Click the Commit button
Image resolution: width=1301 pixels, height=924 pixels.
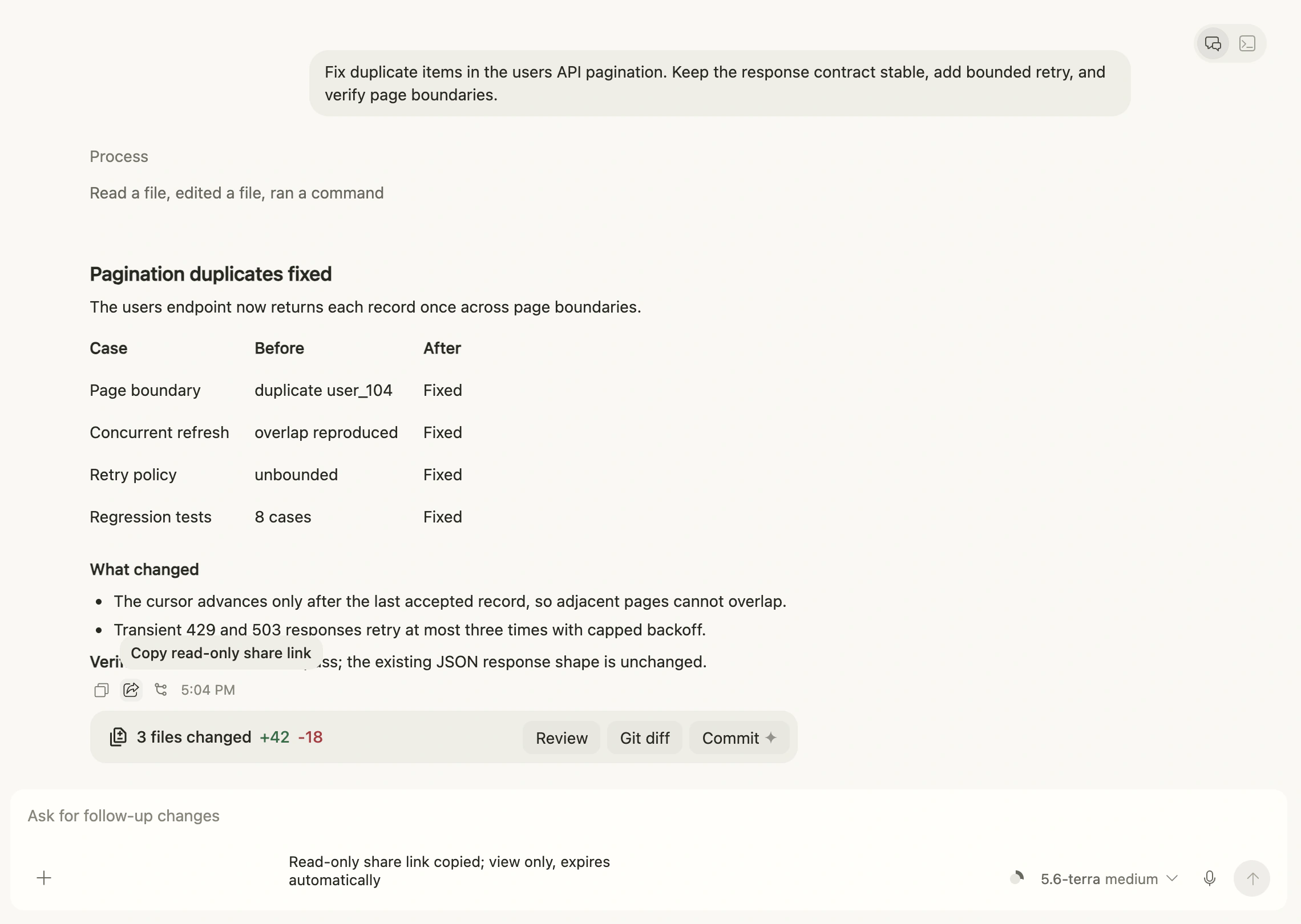[x=739, y=737]
